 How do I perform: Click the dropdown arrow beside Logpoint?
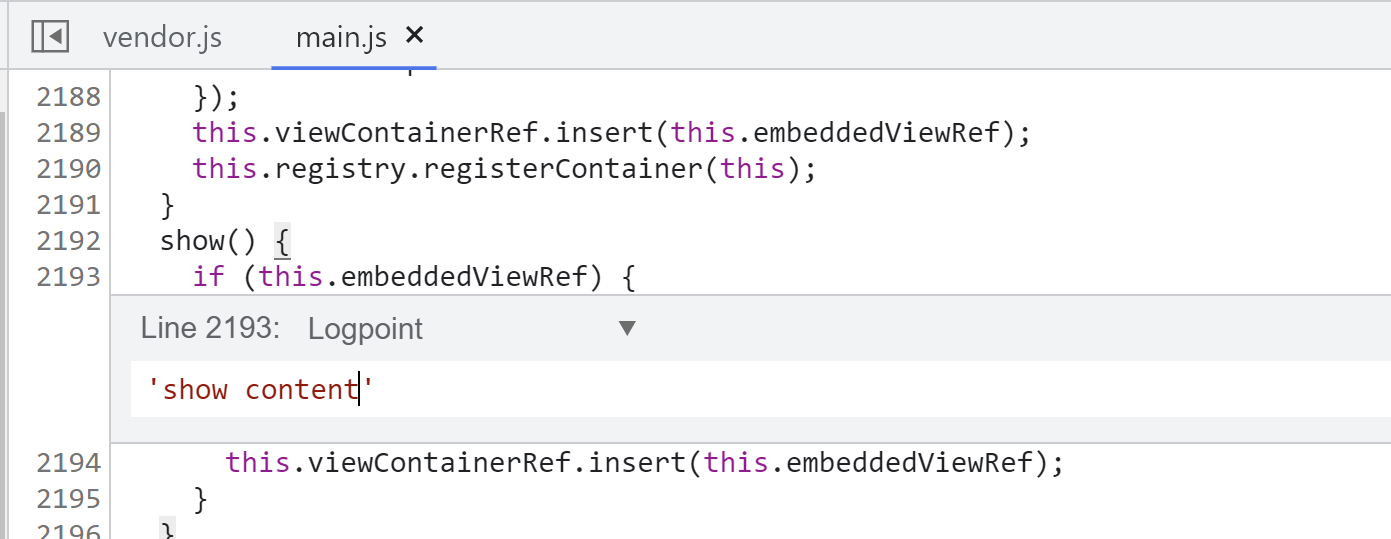pos(627,328)
